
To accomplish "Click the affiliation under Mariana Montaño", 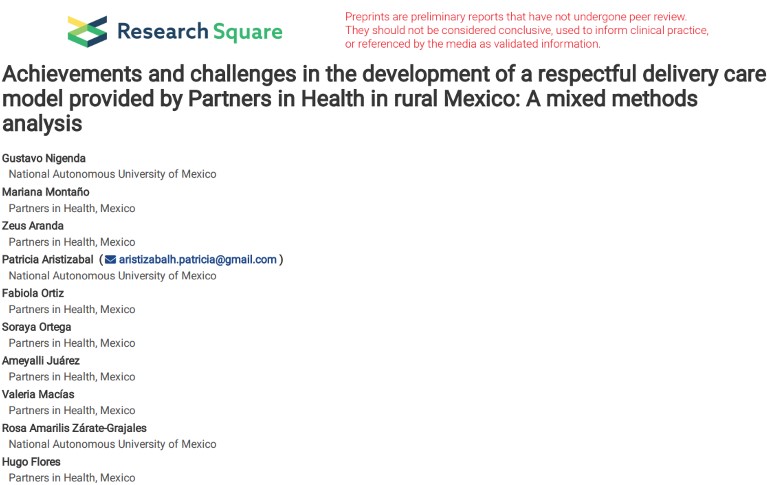I will [x=72, y=208].
